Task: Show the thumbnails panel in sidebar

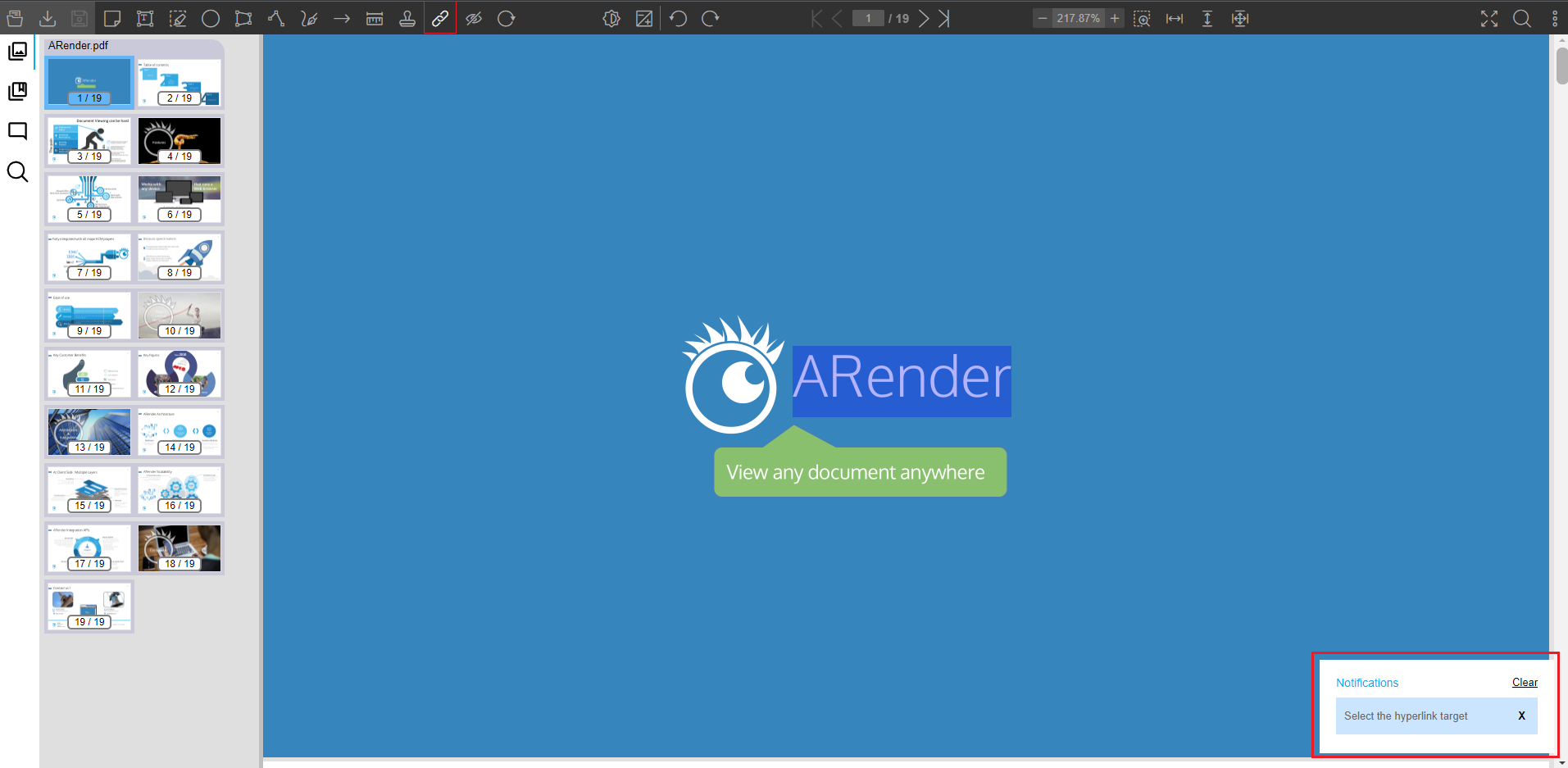Action: click(17, 51)
